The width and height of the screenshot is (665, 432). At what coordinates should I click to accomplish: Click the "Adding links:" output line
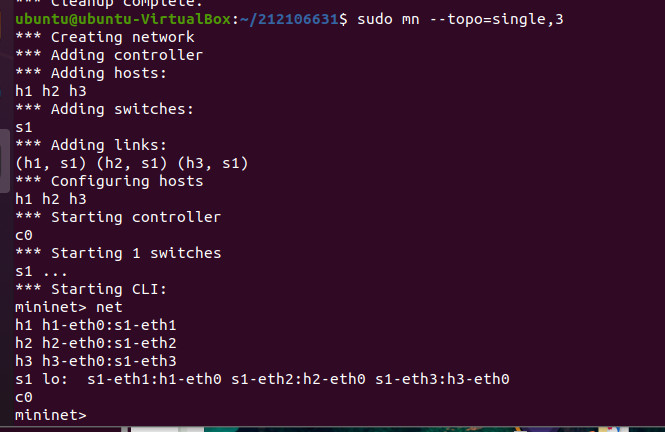coord(96,145)
